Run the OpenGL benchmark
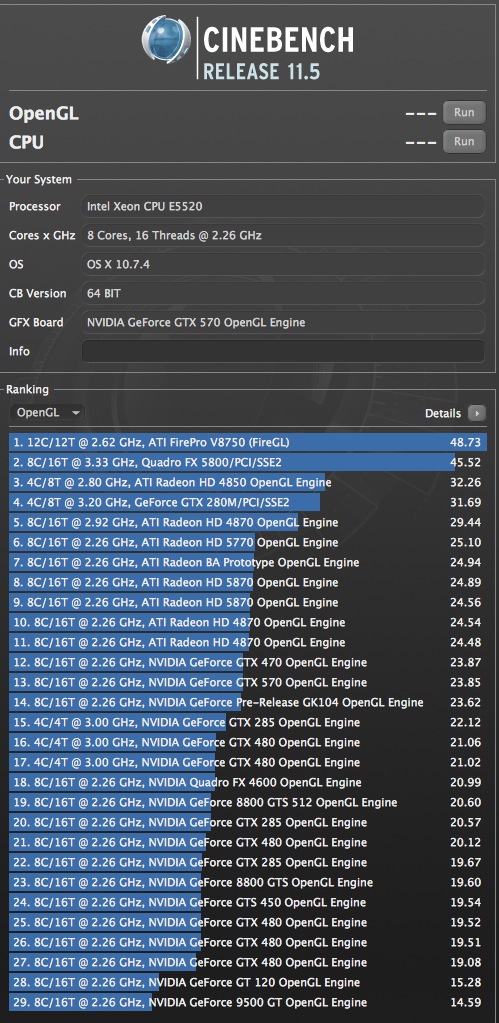 (x=464, y=112)
